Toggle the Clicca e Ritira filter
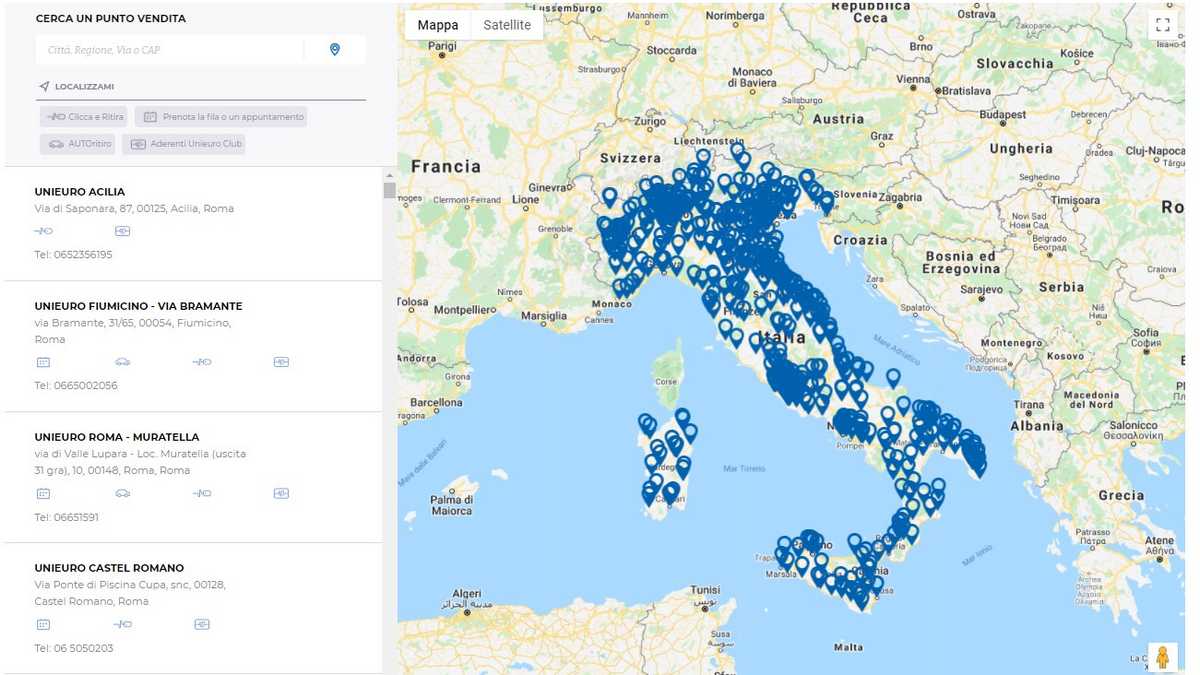This screenshot has width=1200, height=675. tap(85, 117)
